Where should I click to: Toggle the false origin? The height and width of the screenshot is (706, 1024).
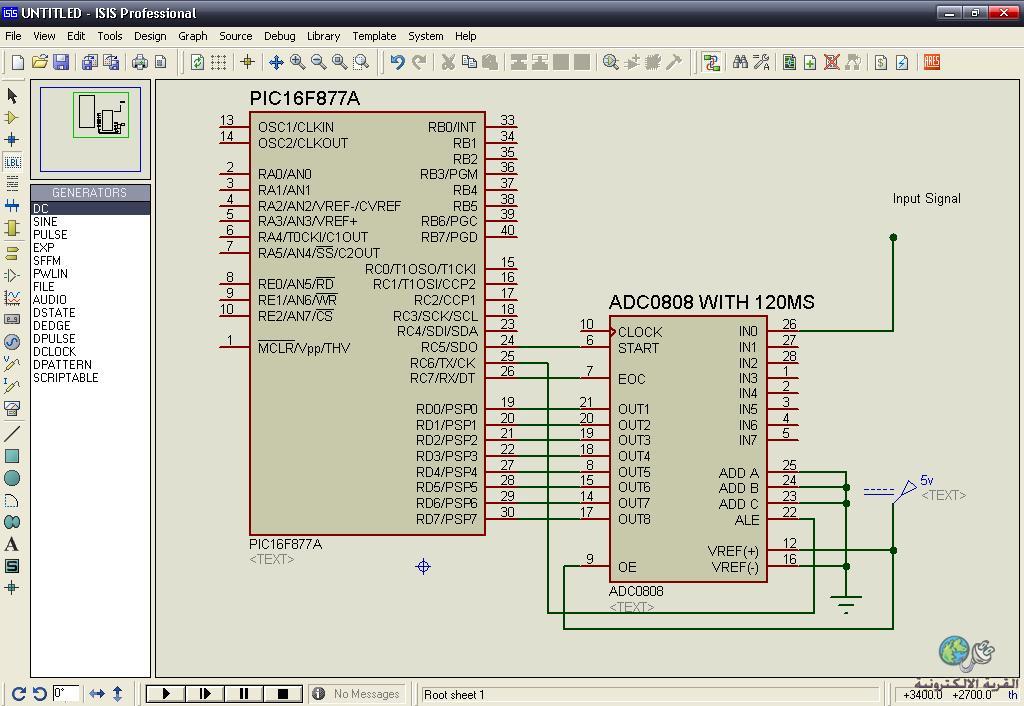pyautogui.click(x=248, y=62)
